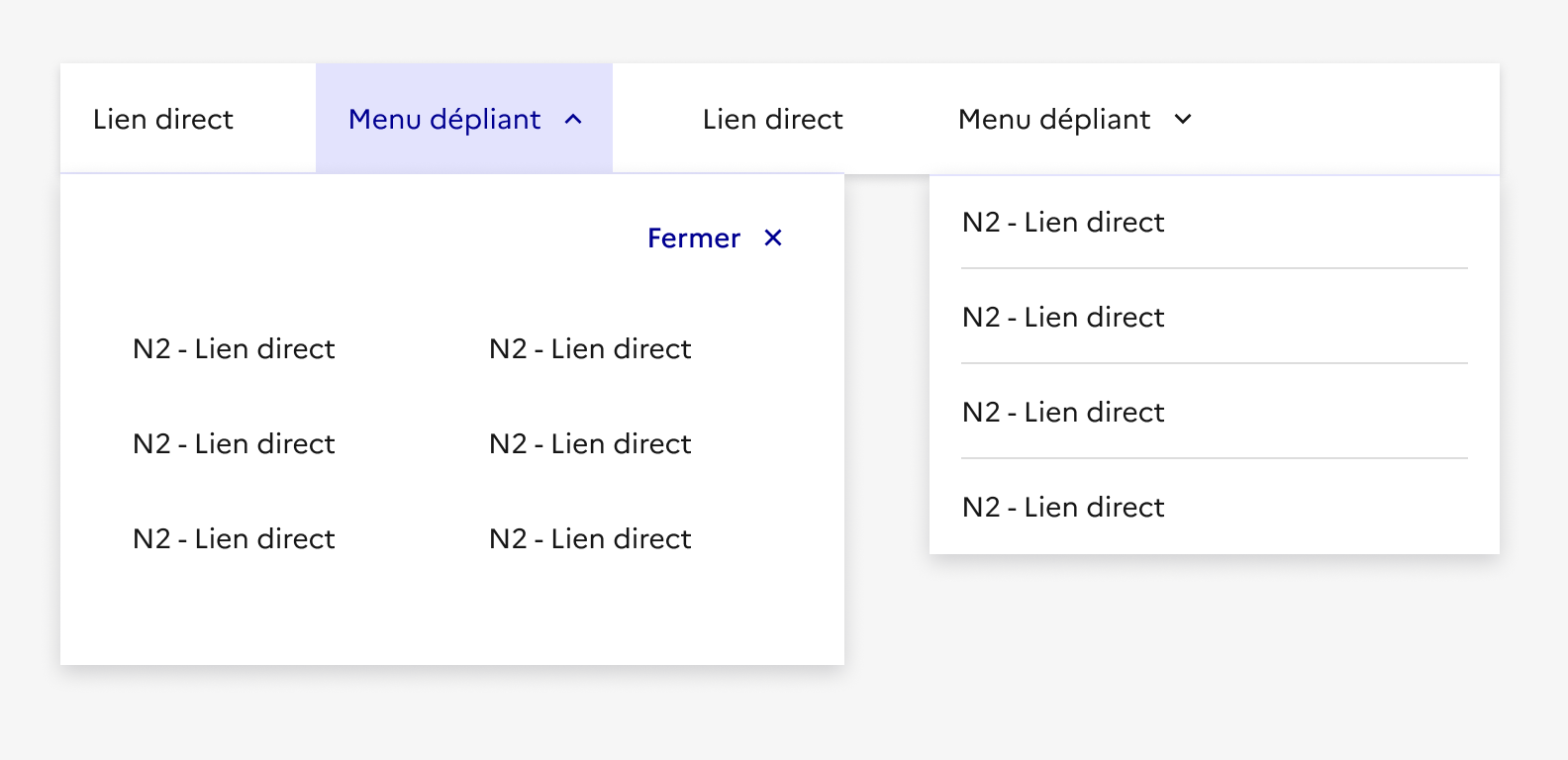Open the first Lien direct in the navigation bar
The height and width of the screenshot is (760, 1568).
[x=163, y=120]
